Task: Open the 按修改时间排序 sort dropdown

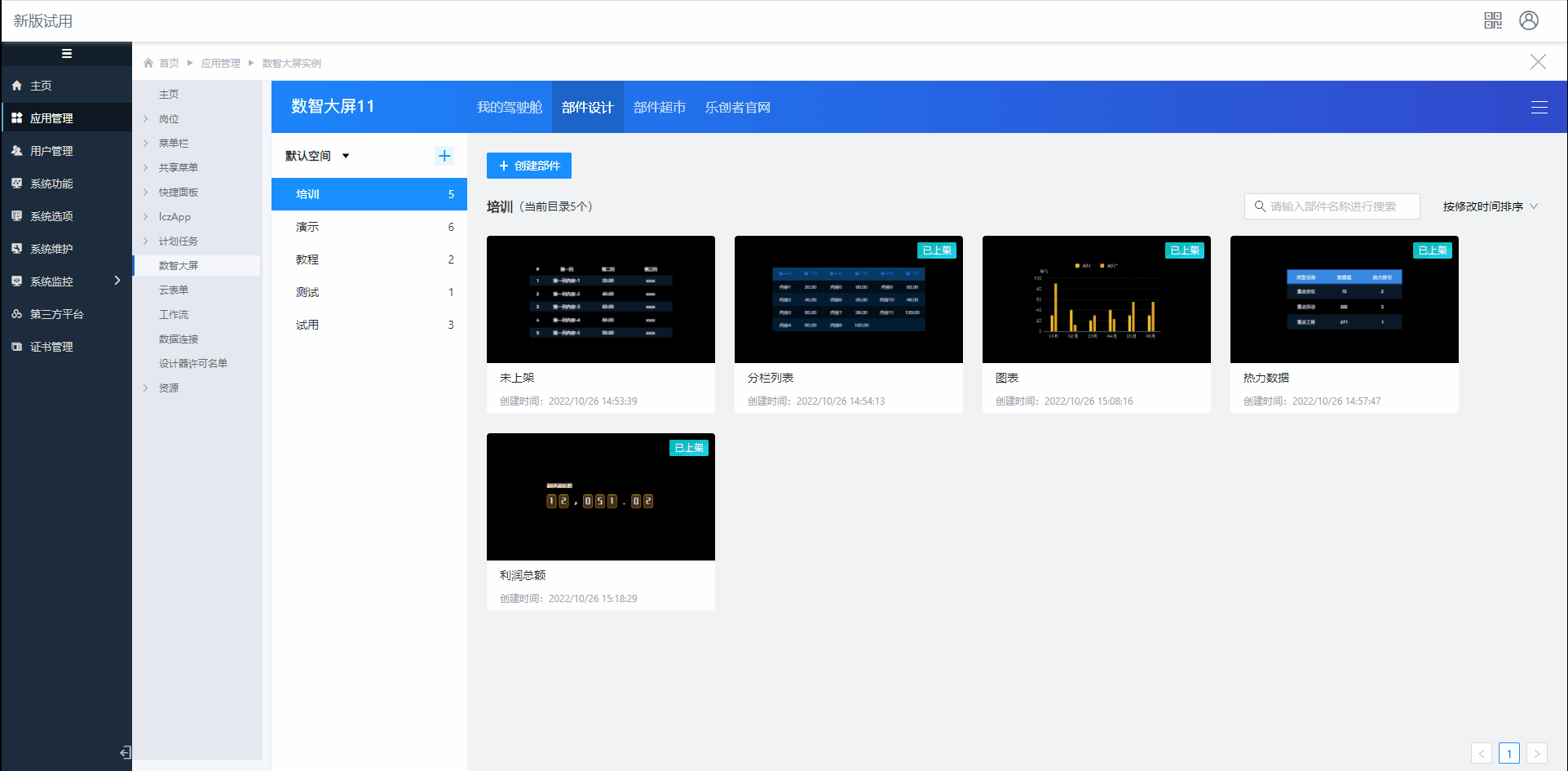Action: (x=1489, y=206)
